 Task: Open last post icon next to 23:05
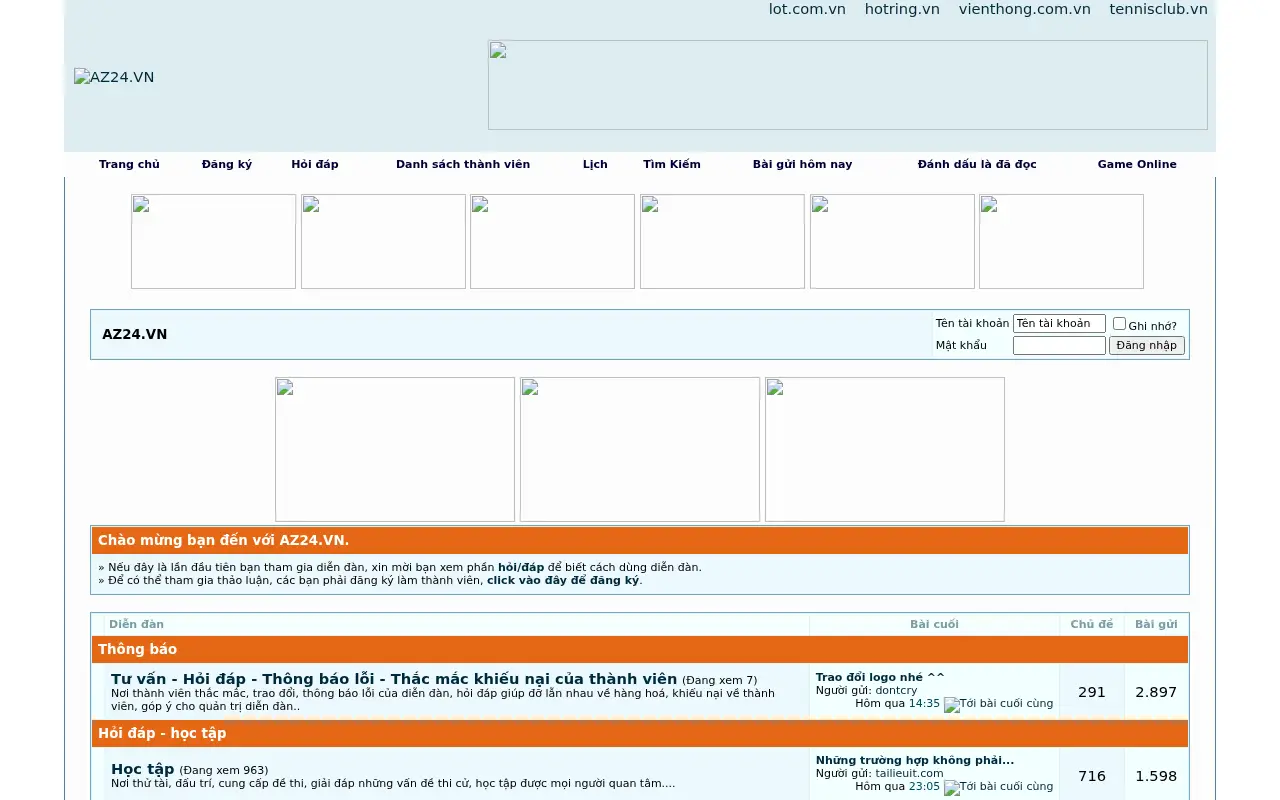(x=998, y=787)
